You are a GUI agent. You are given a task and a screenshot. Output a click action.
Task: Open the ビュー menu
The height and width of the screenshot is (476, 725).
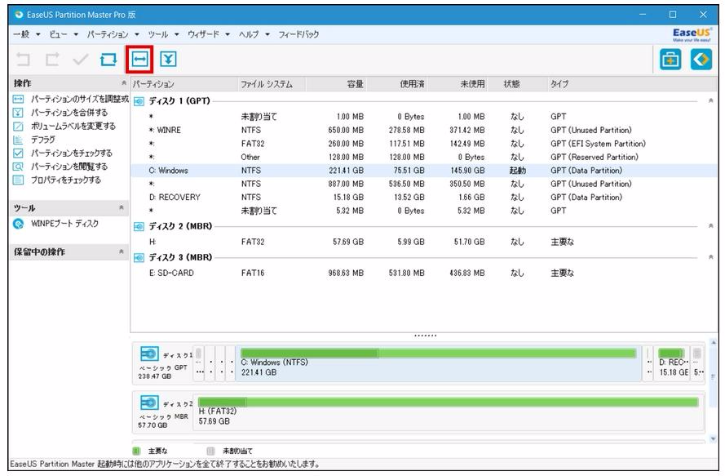pos(63,34)
